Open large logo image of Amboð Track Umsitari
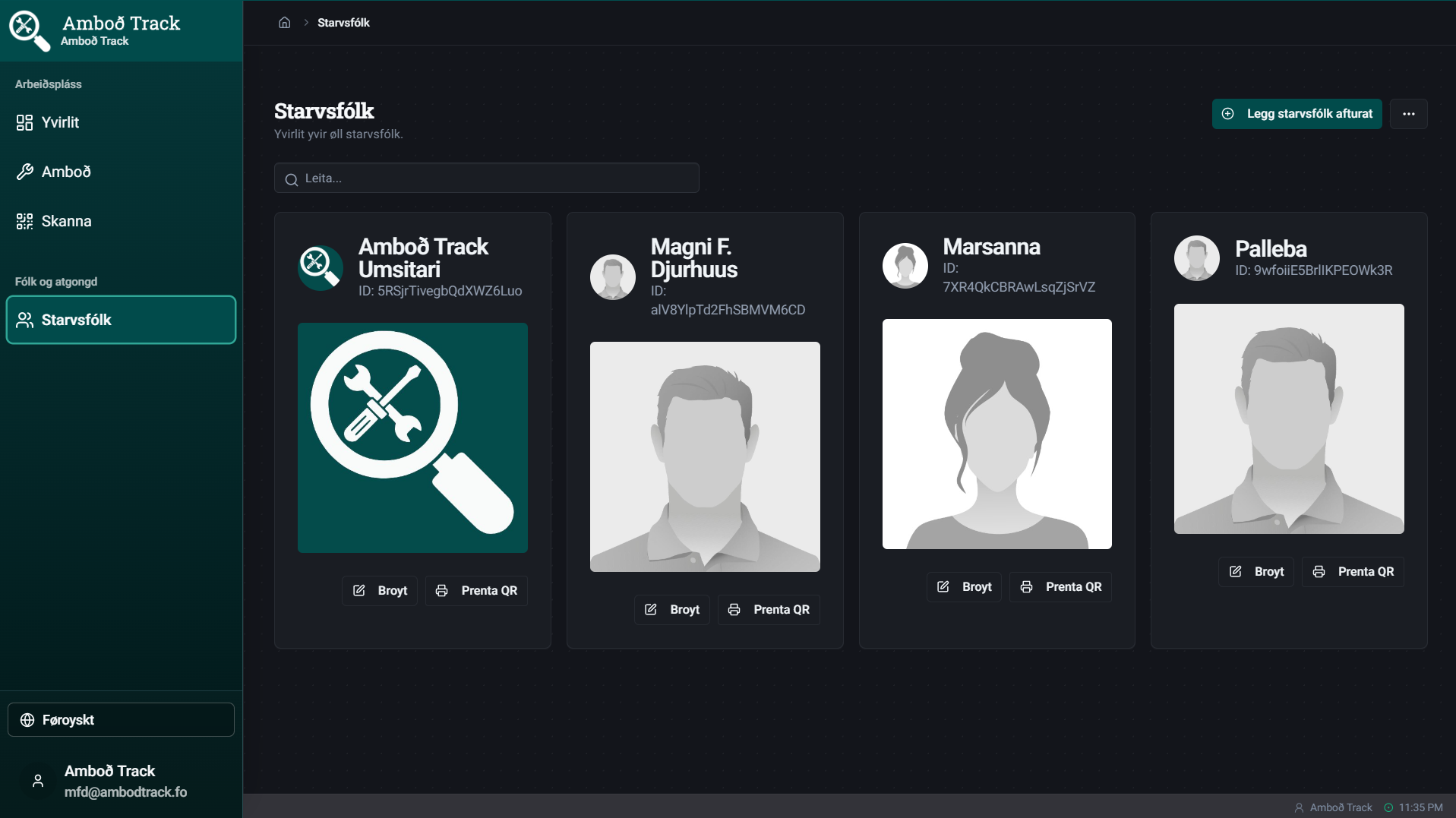This screenshot has width=1456, height=818. (412, 437)
